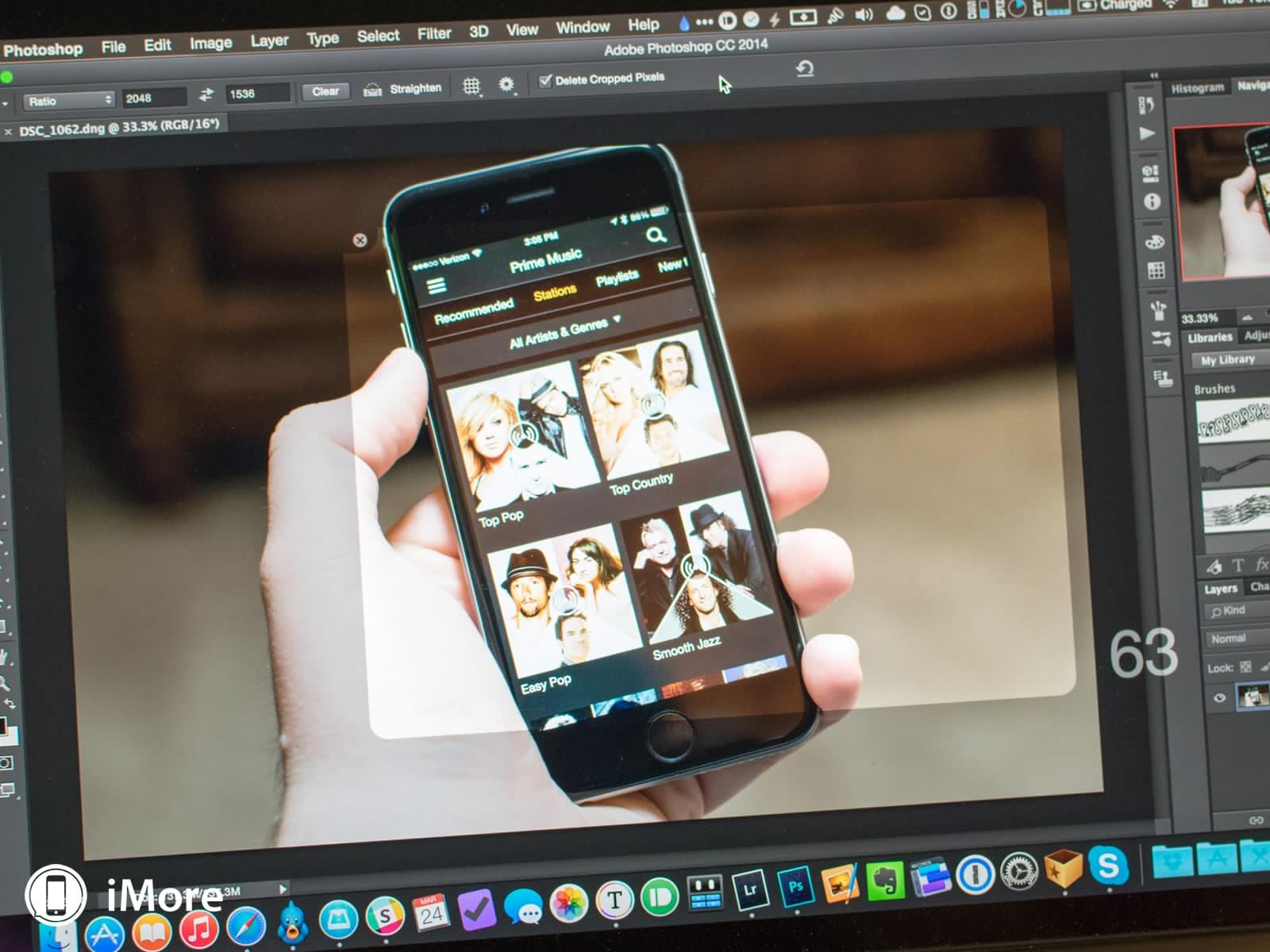The width and height of the screenshot is (1270, 952).
Task: Reset the crop with the undo arrow
Action: pos(805,69)
